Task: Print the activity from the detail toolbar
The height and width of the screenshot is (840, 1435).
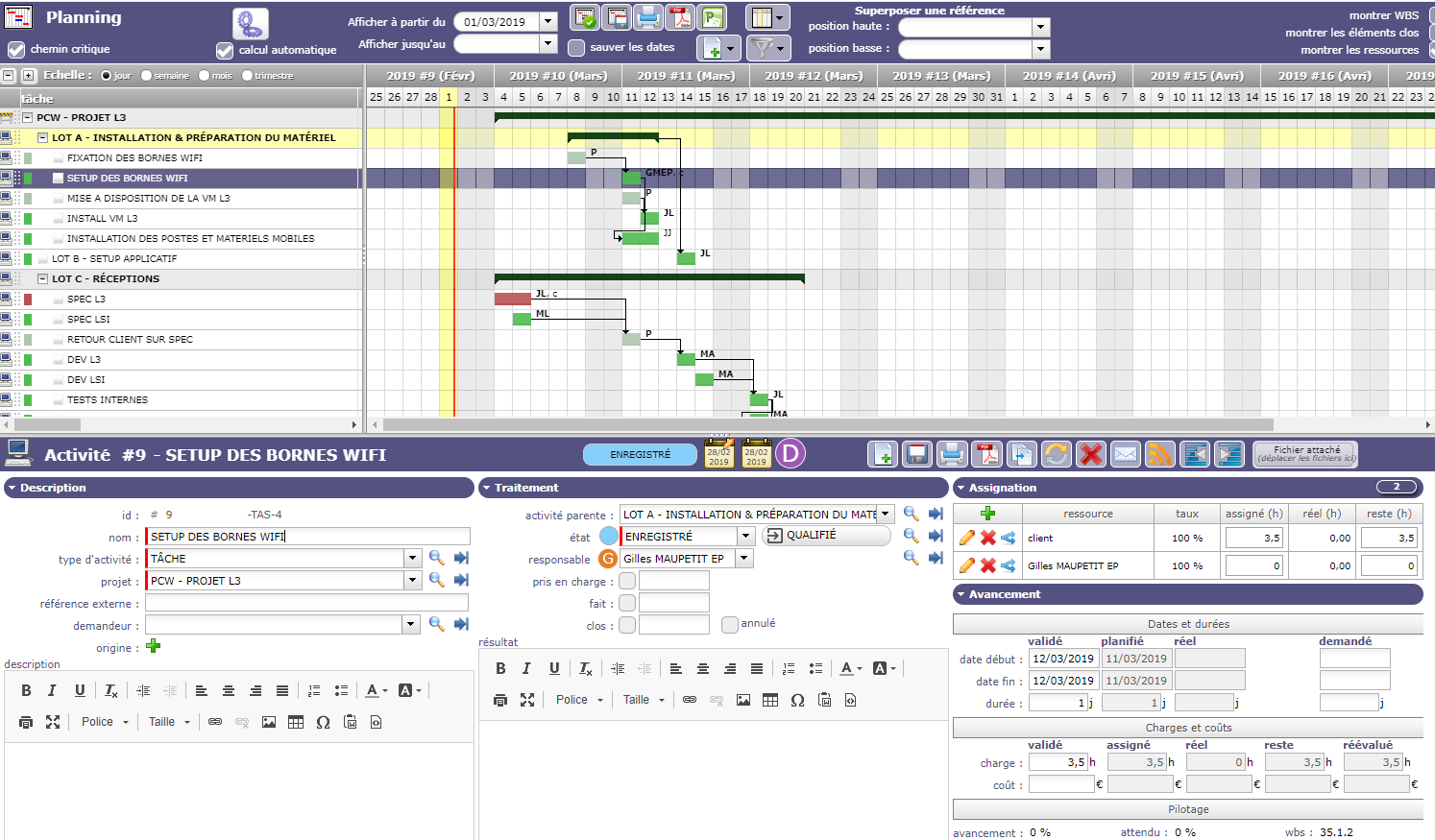Action: click(x=952, y=454)
